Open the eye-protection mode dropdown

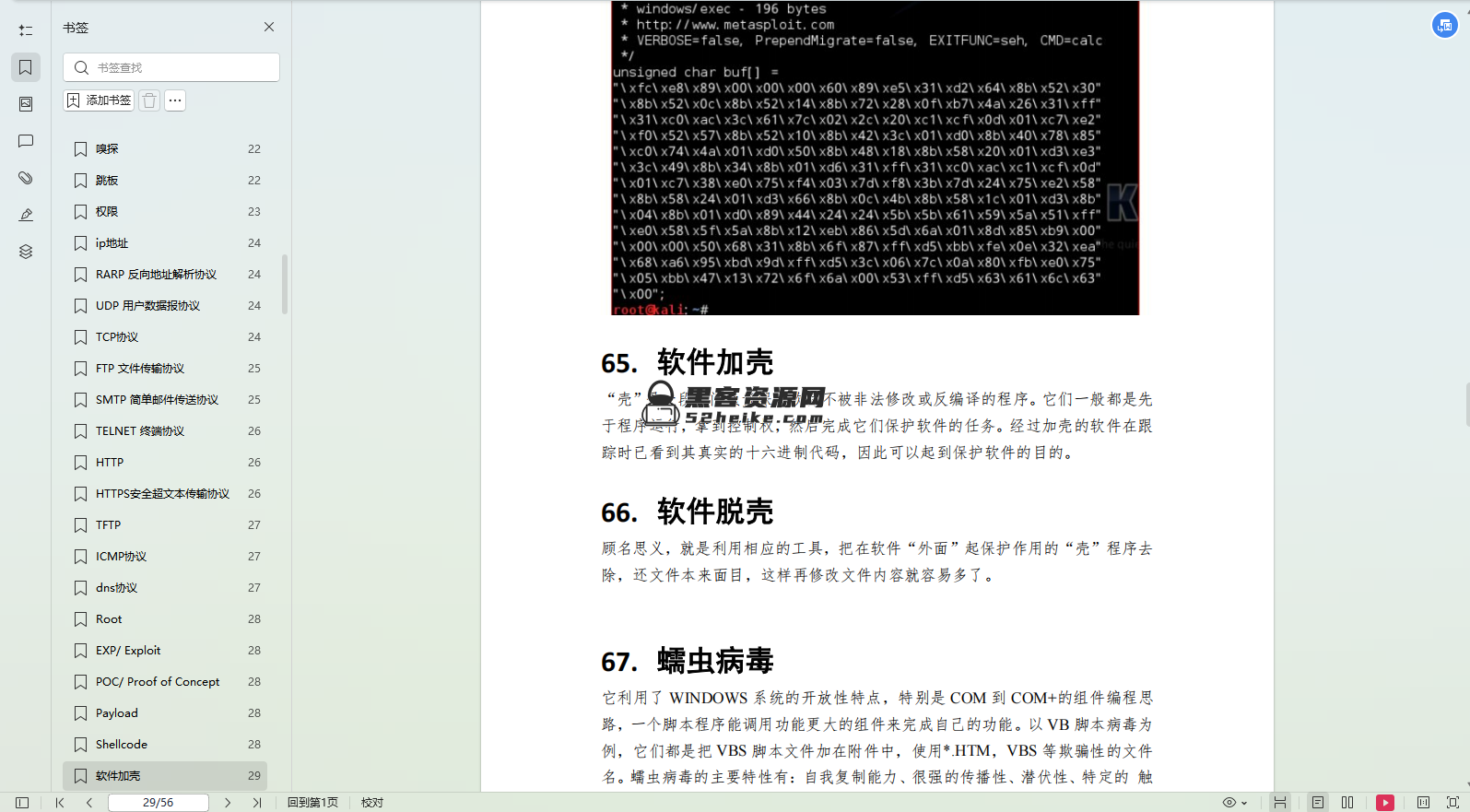[x=1234, y=803]
